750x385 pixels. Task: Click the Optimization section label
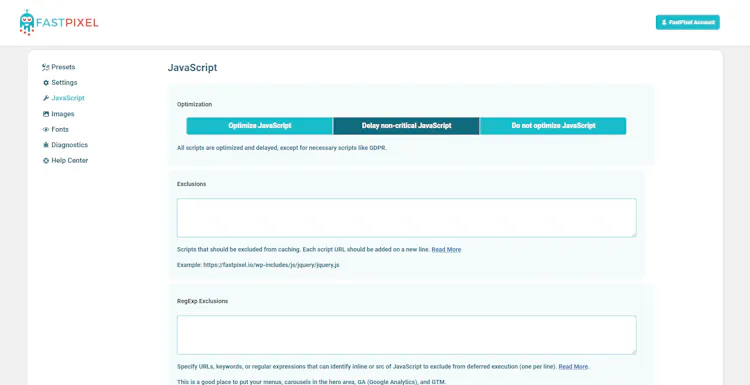click(194, 104)
